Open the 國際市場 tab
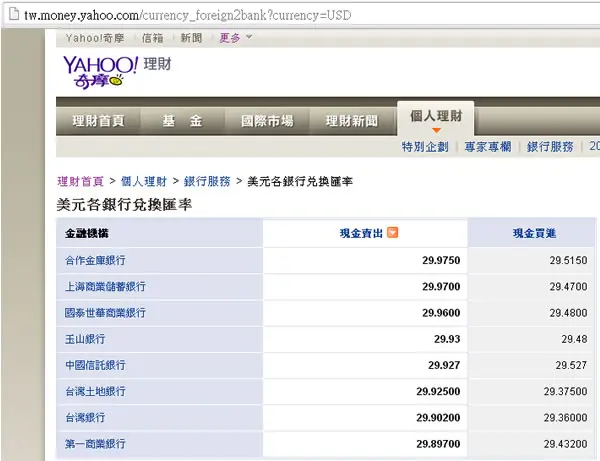Screen dimensions: 600x461 pos(267,121)
